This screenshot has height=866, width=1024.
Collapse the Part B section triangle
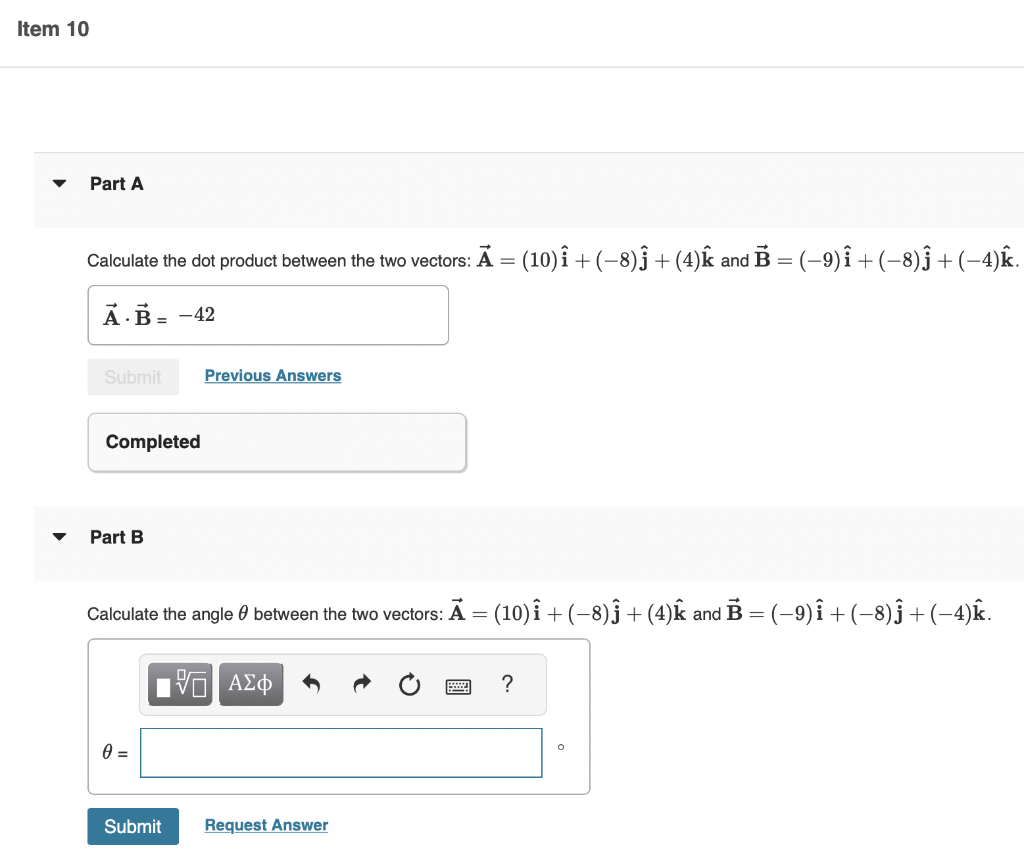(59, 537)
